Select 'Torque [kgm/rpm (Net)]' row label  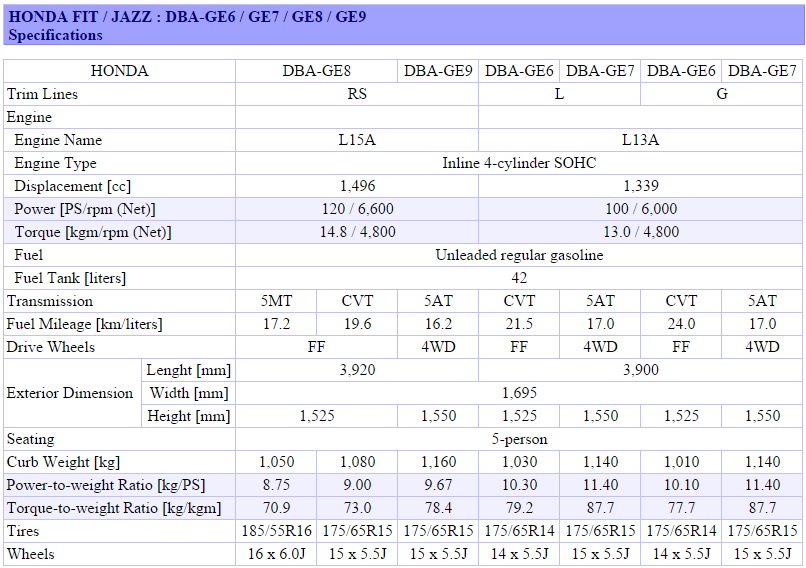point(93,232)
